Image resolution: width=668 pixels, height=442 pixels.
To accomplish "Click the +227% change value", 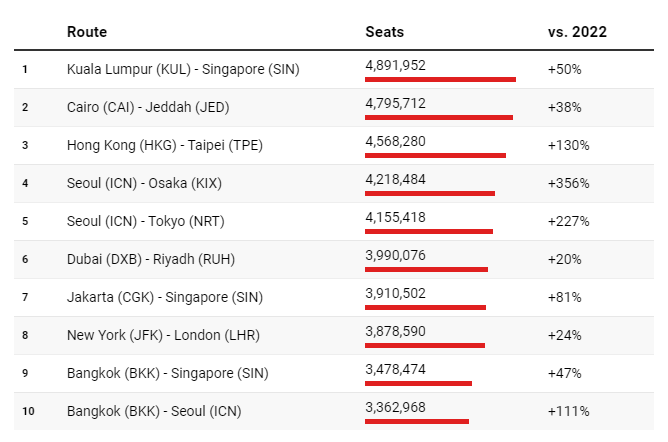I will [x=569, y=221].
